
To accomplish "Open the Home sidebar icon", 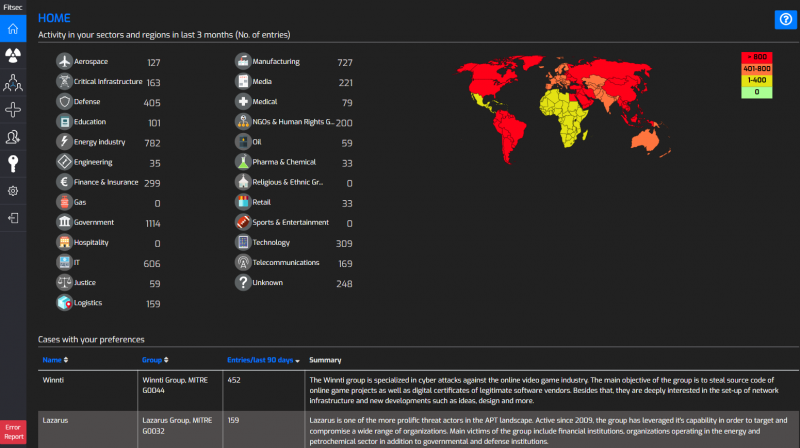I will coord(13,29).
